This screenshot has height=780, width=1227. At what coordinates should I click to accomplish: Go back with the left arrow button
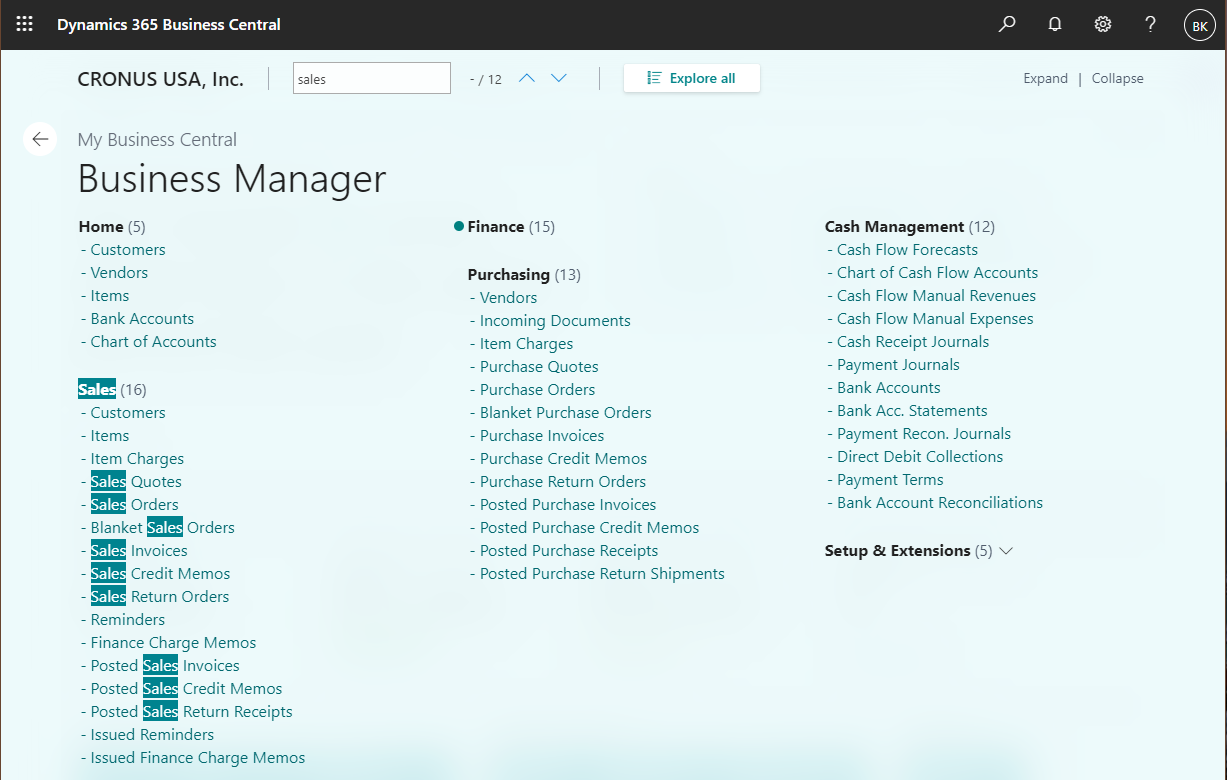[40, 139]
